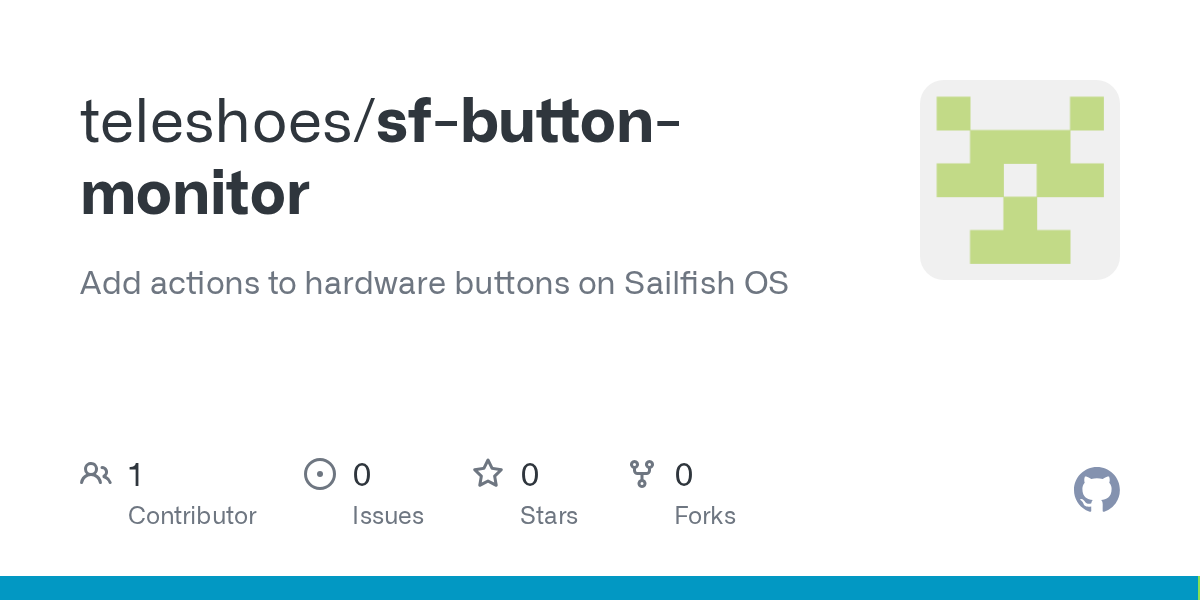The width and height of the screenshot is (1200, 600).
Task: Click the Issues circle-dot icon
Action: point(320,474)
